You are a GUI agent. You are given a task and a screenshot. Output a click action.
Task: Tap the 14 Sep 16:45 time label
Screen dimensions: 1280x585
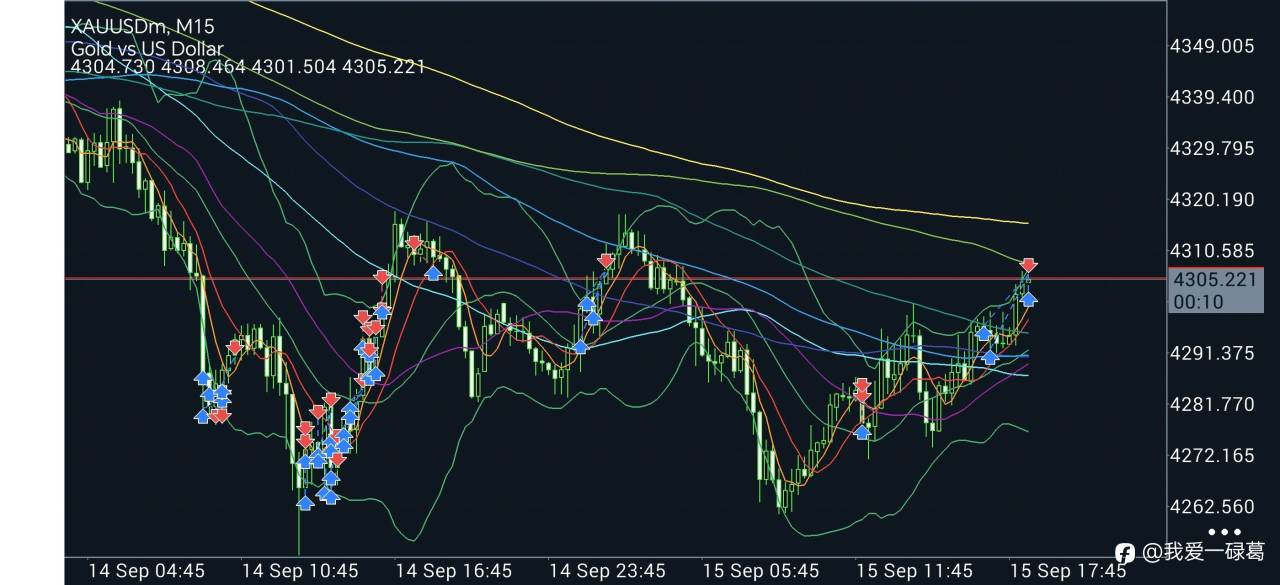pos(454,571)
